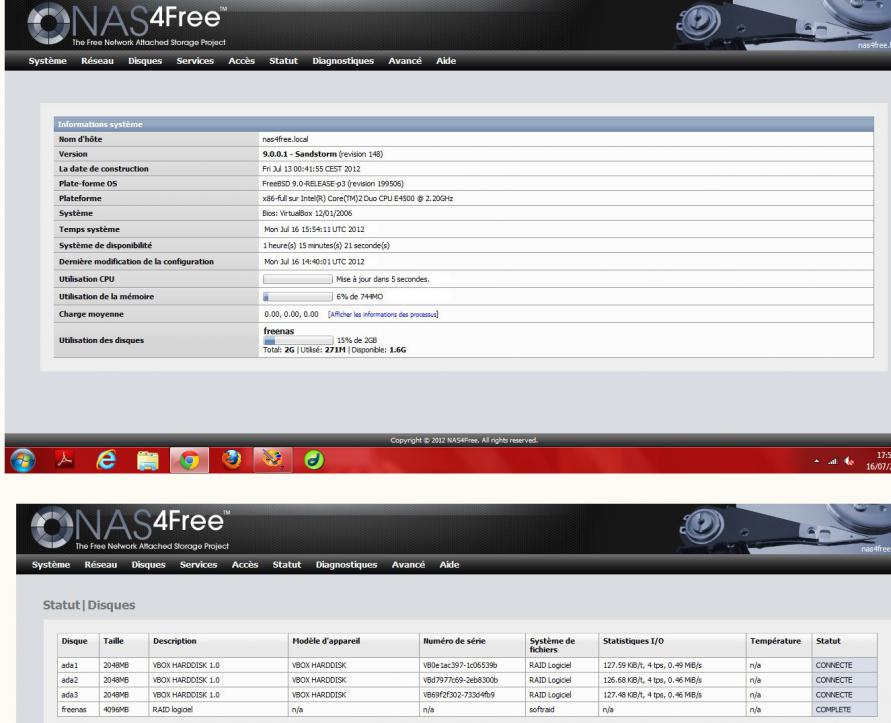891x723 pixels.
Task: Open Réseau menu on the system info page
Action: (97, 61)
